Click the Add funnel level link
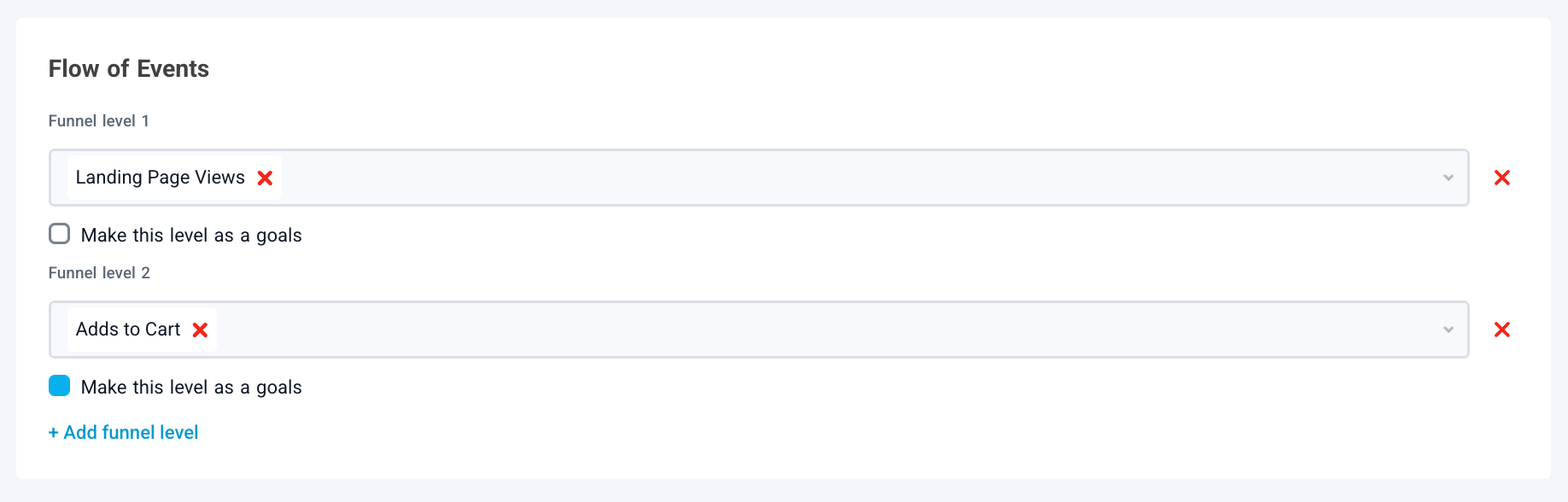Screen dimensions: 1568x502 coord(131,433)
